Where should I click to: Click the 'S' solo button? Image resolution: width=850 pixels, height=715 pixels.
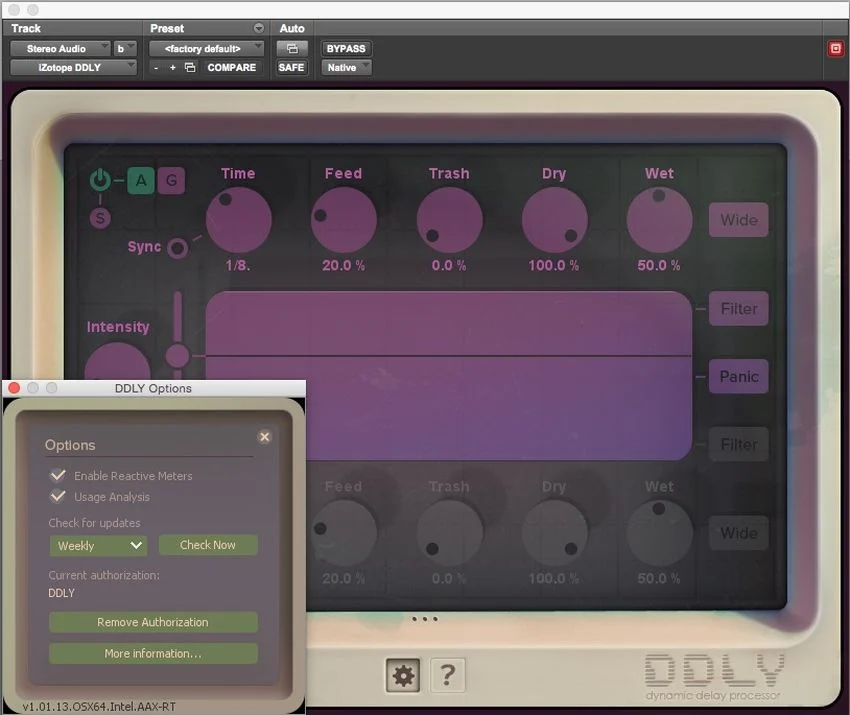(100, 218)
